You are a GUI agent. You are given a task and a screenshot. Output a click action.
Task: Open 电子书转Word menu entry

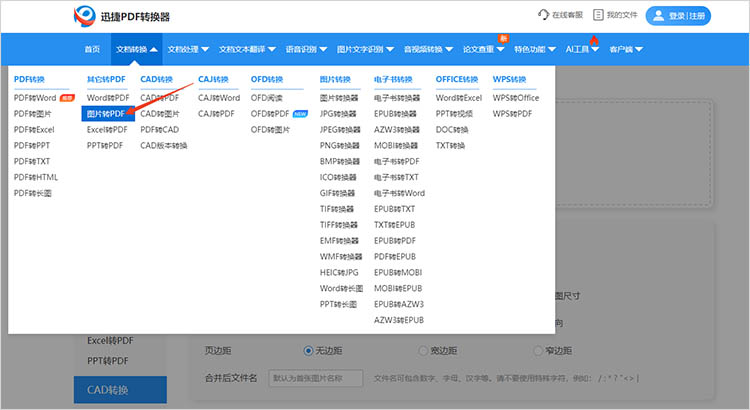click(399, 193)
